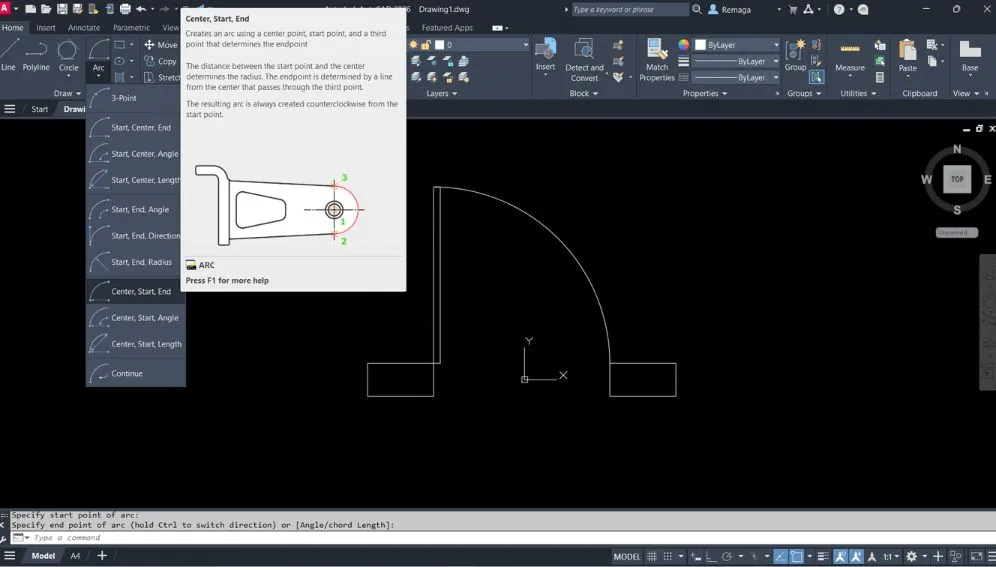This screenshot has height=567, width=996.
Task: Click the Paste clipboard icon
Action: click(907, 55)
